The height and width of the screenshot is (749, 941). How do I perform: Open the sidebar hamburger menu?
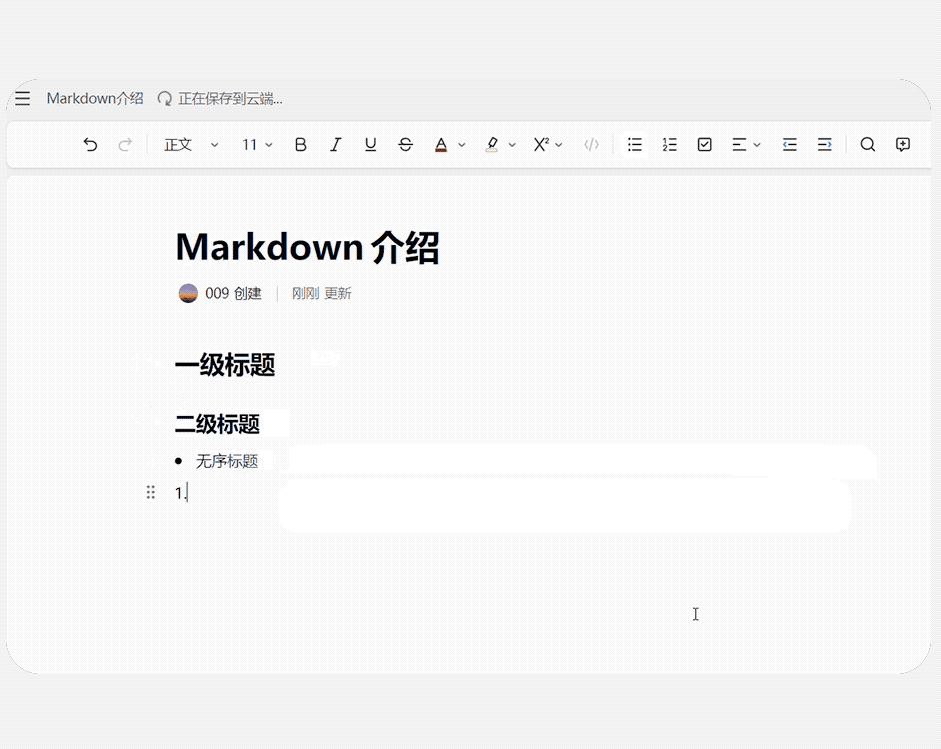pyautogui.click(x=22, y=98)
